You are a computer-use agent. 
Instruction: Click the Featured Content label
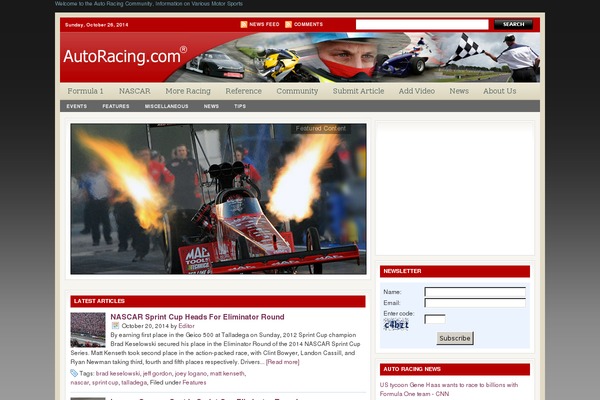click(321, 129)
